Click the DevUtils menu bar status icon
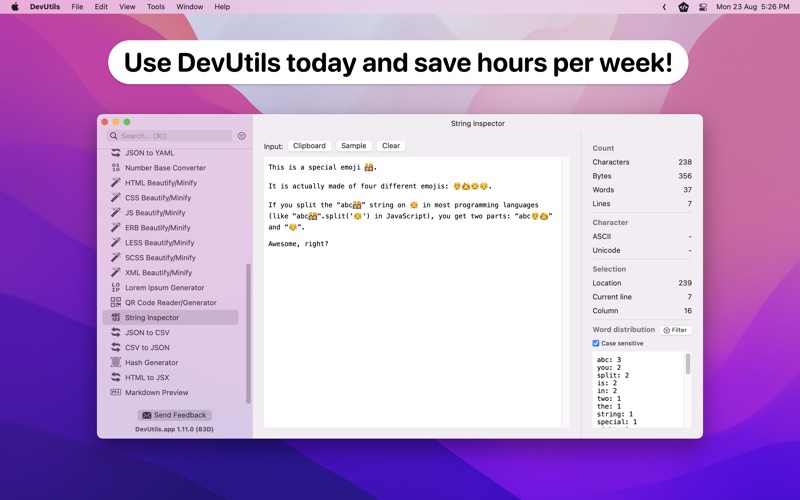The width and height of the screenshot is (800, 500). (683, 7)
